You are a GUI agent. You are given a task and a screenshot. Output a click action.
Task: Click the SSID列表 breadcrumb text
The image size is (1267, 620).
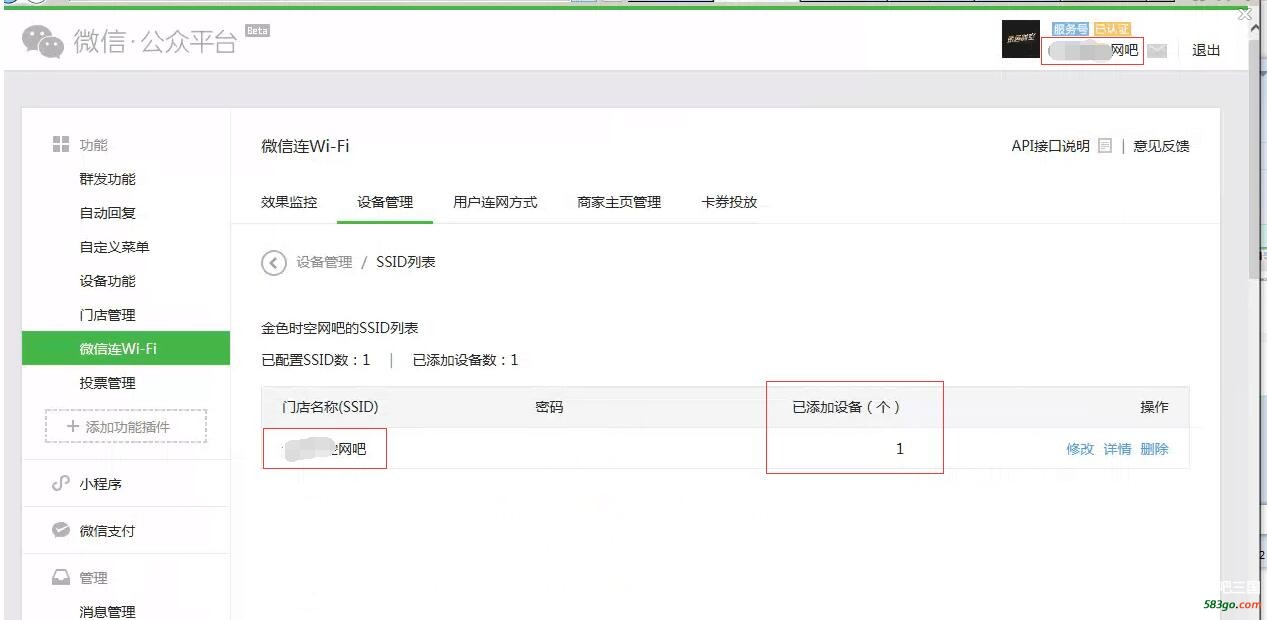[x=405, y=262]
